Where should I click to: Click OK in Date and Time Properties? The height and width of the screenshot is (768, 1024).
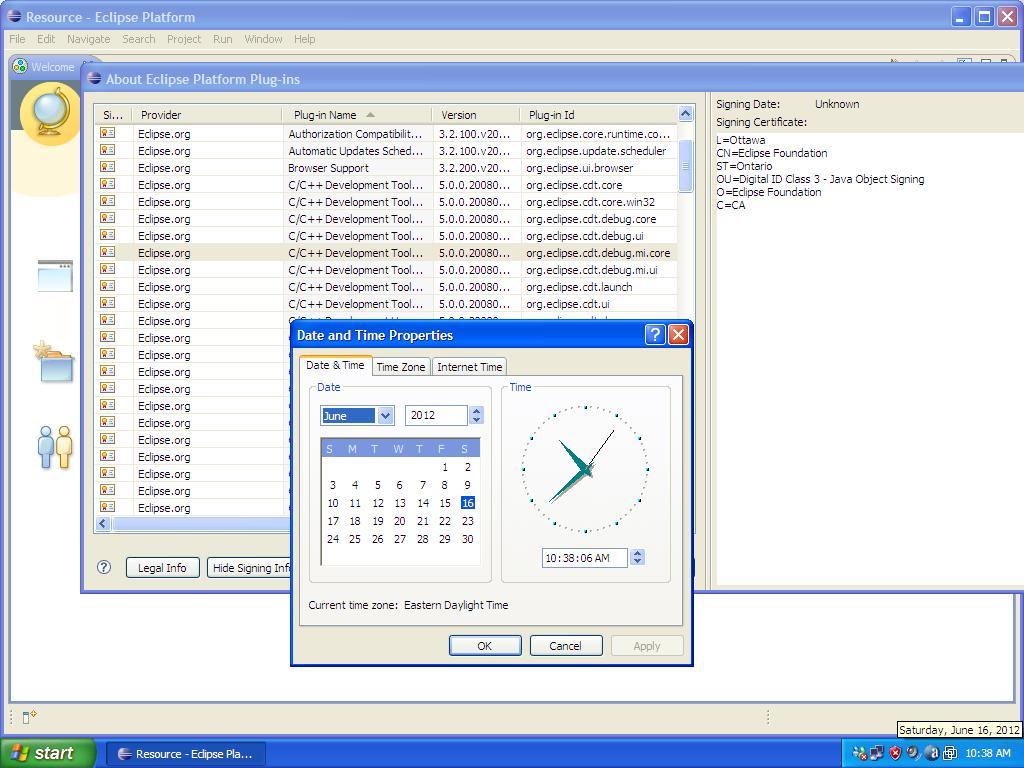coord(485,646)
